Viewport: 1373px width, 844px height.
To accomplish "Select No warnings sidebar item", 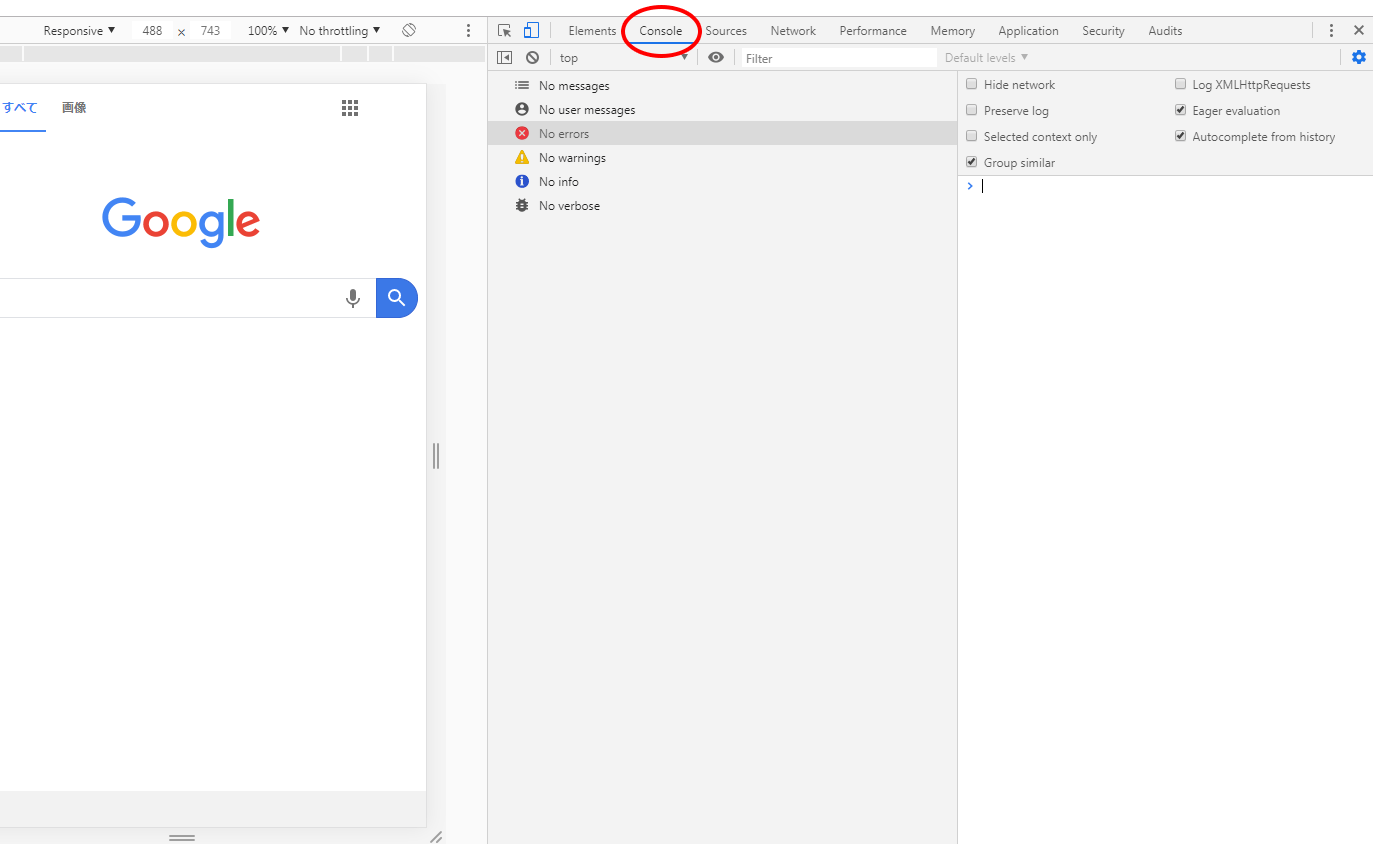I will coord(722,158).
